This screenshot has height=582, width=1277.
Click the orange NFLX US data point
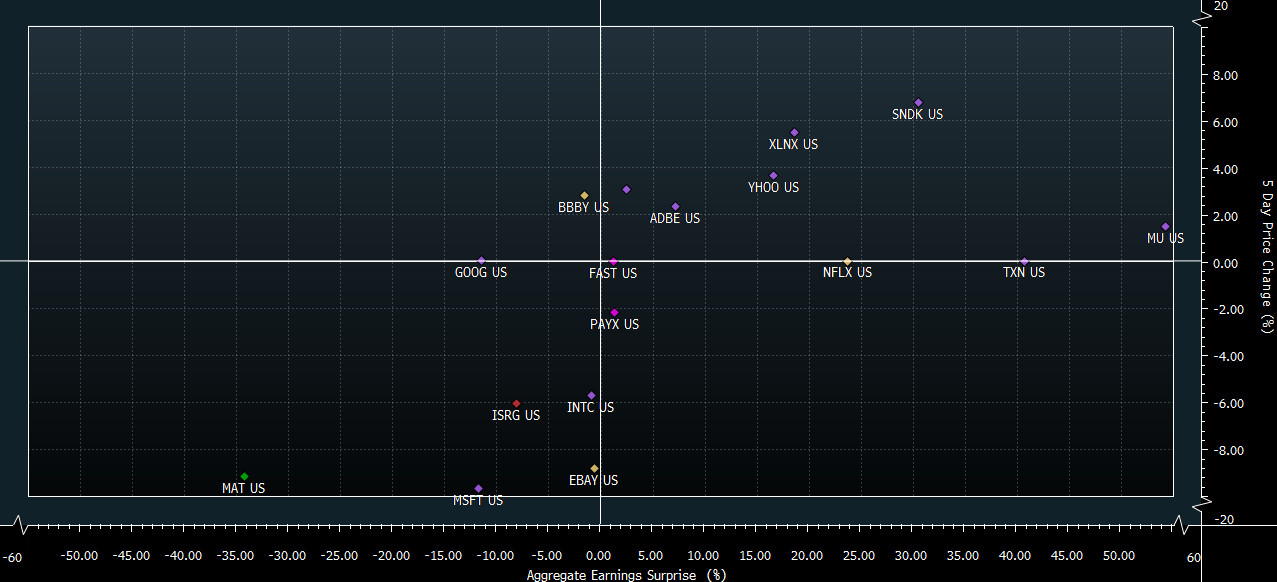coord(847,261)
